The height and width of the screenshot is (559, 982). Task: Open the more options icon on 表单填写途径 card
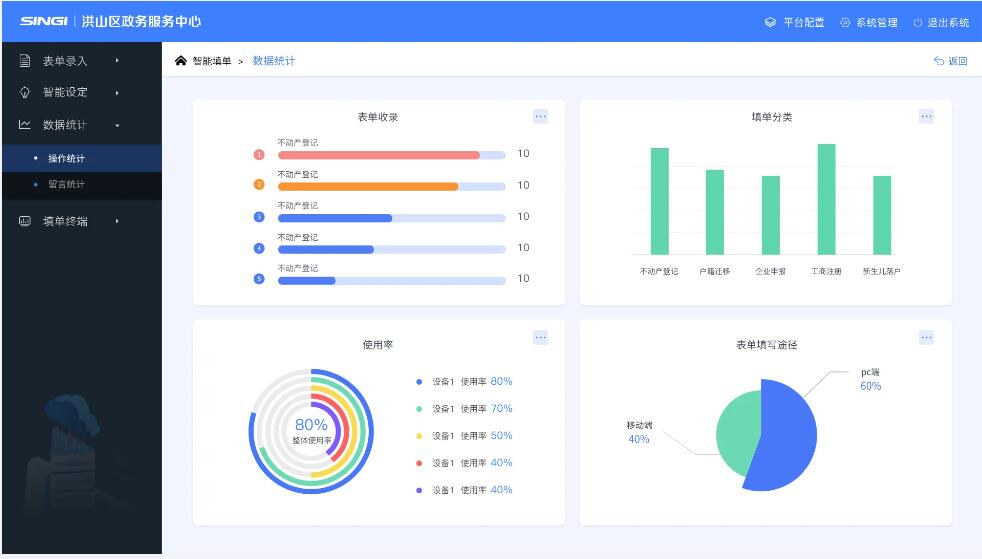pos(926,338)
